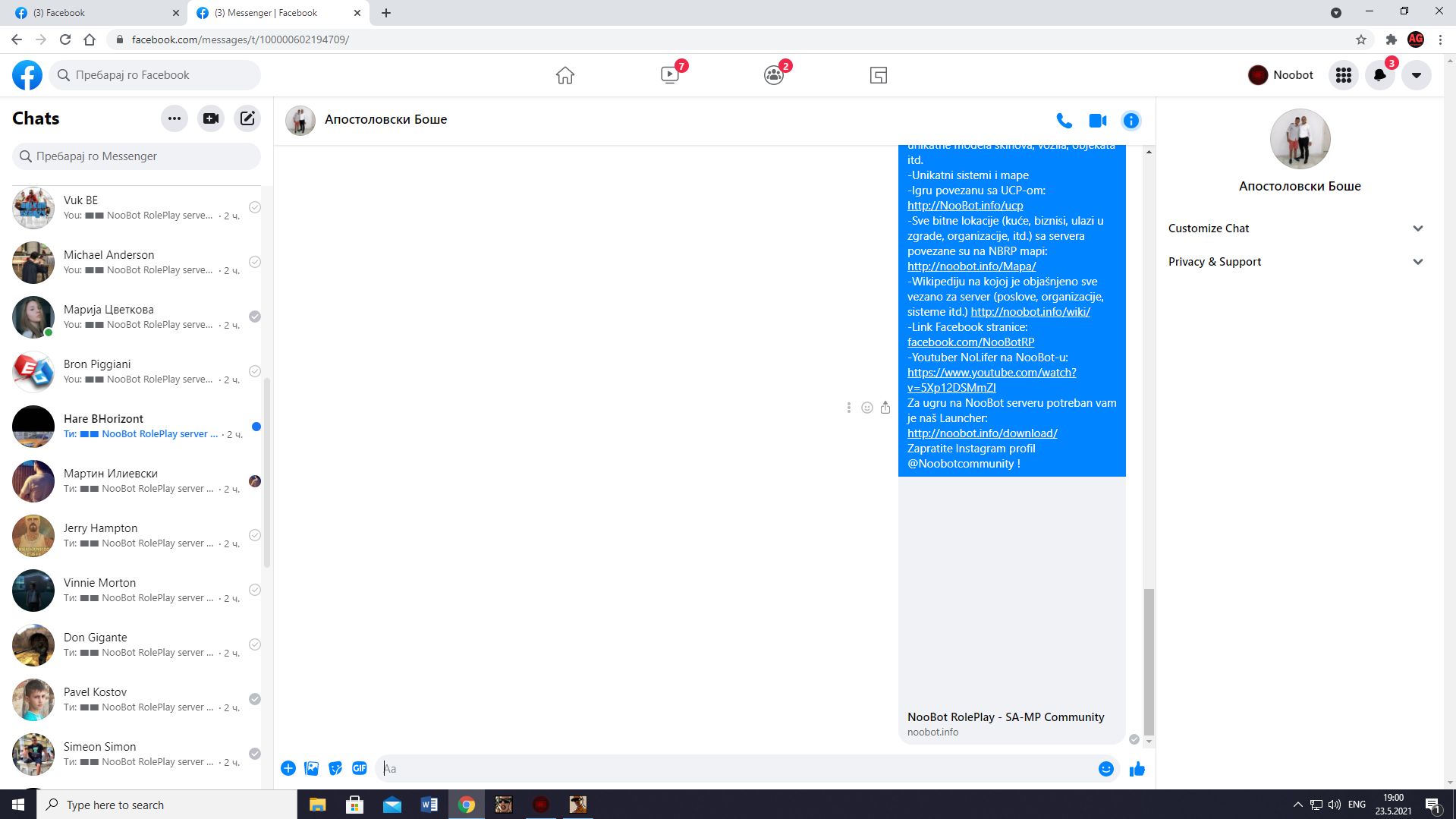Open chat with Michael Anderson
Image resolution: width=1456 pixels, height=819 pixels.
[137, 262]
